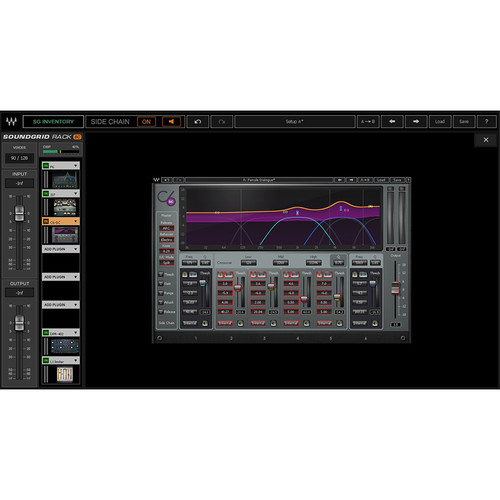Open the second rack slot plugin dropdown arrow

point(76,193)
